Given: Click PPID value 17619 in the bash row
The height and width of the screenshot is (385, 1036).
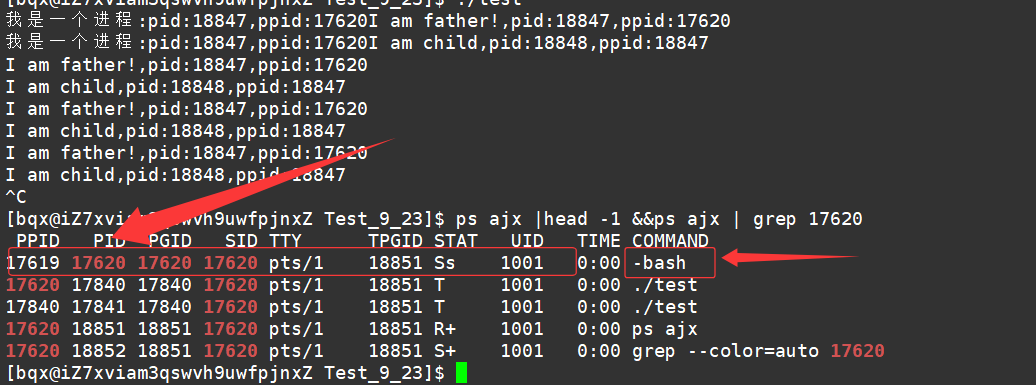Looking at the screenshot, I should (x=33, y=263).
